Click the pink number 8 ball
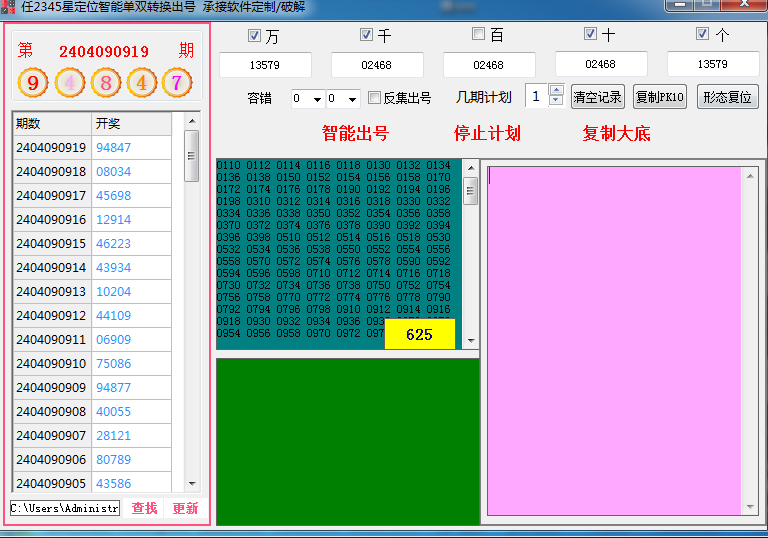 pyautogui.click(x=105, y=82)
